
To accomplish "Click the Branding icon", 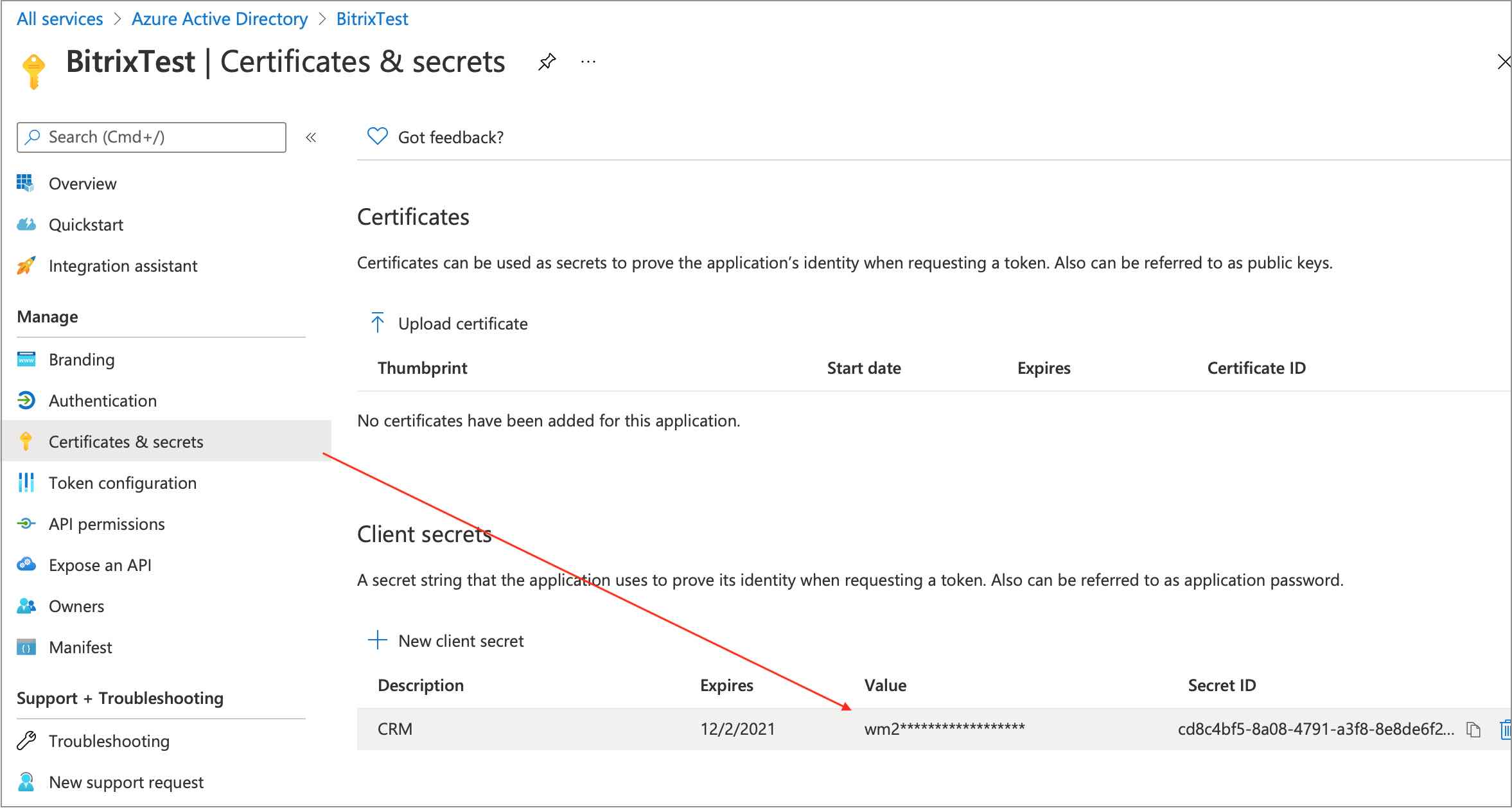I will (x=26, y=359).
